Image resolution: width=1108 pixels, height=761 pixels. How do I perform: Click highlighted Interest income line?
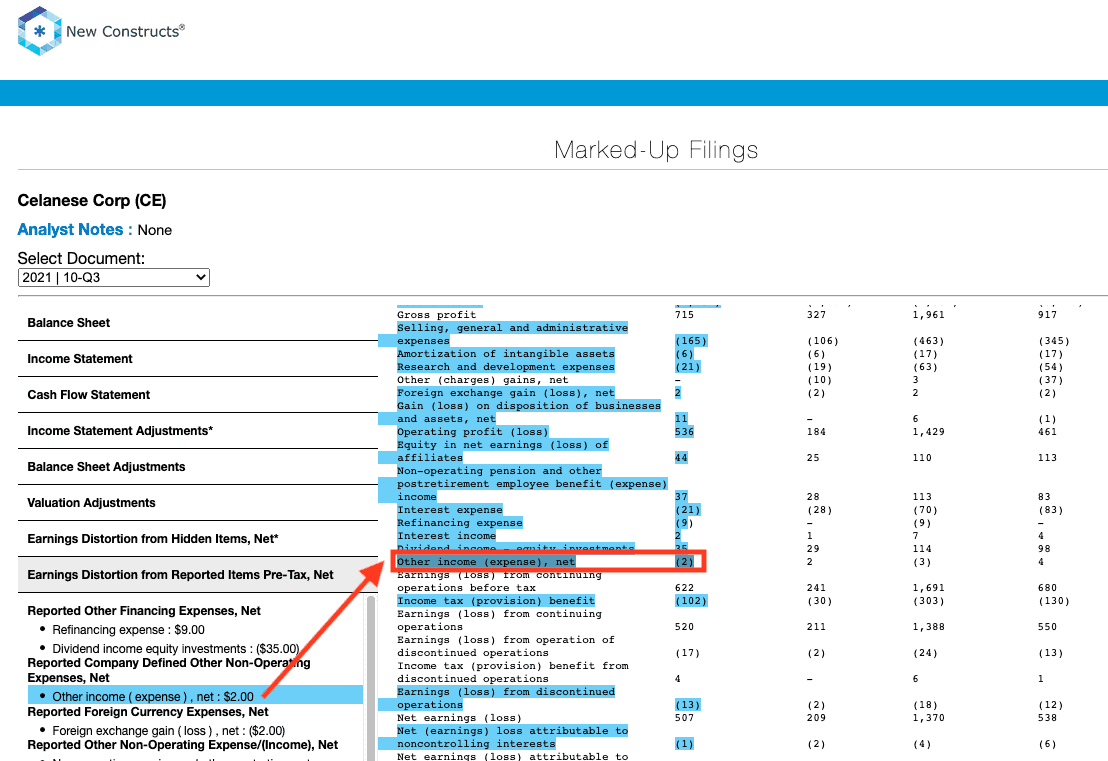(447, 536)
